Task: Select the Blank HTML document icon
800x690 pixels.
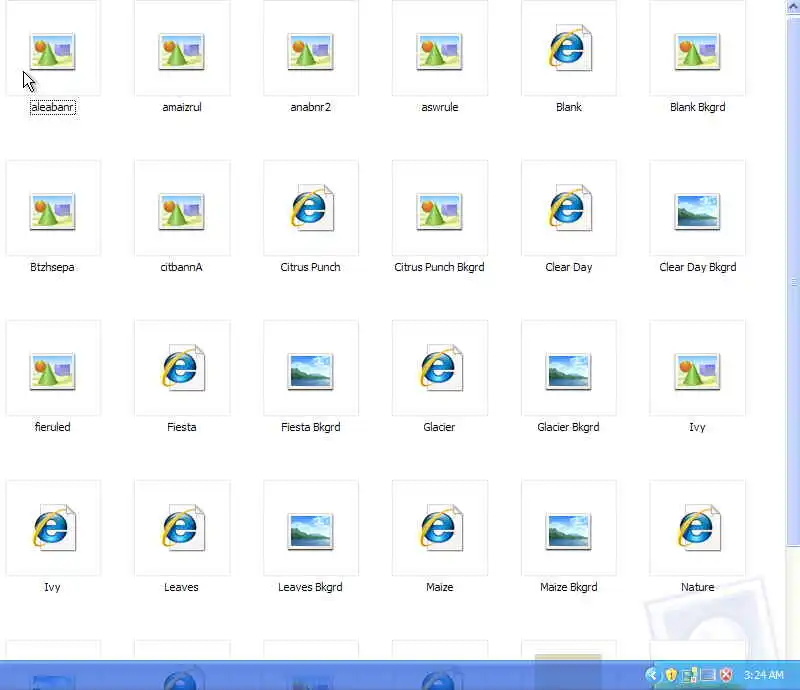Action: coord(569,48)
